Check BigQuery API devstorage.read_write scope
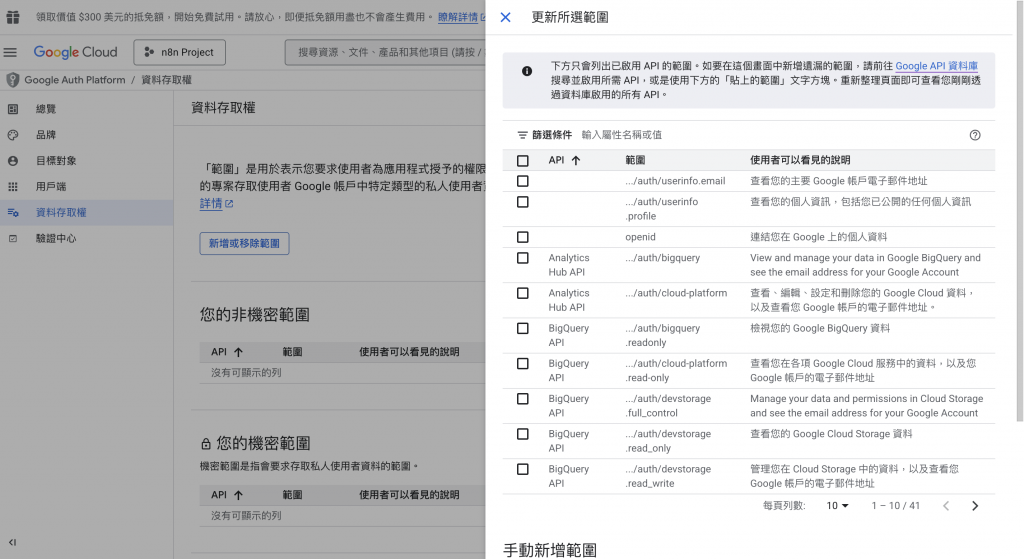 [x=522, y=470]
